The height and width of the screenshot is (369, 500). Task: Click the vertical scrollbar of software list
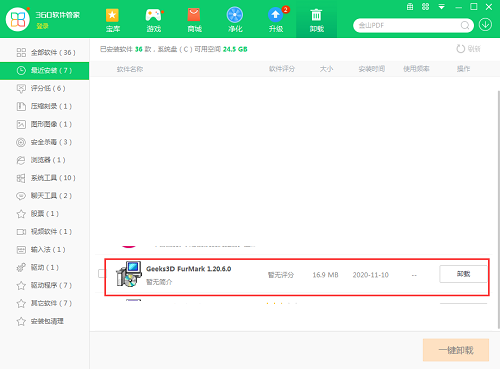tap(499, 209)
